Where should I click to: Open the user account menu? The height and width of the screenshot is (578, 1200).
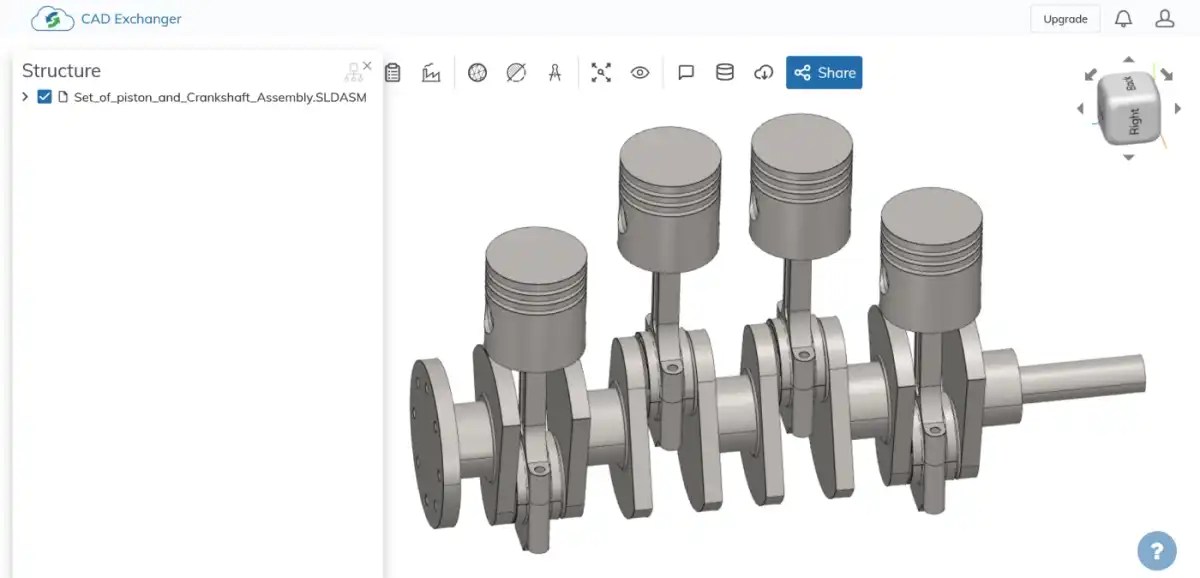point(1164,17)
